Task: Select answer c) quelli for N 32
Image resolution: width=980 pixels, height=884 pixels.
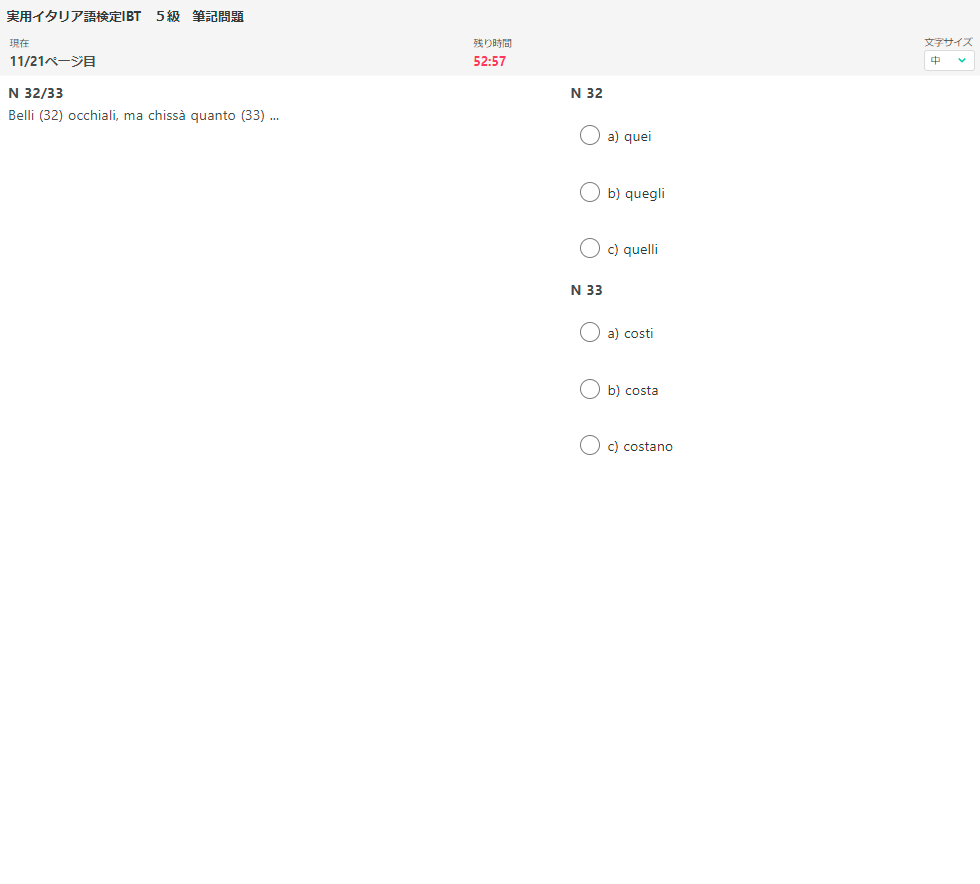Action: coord(589,248)
